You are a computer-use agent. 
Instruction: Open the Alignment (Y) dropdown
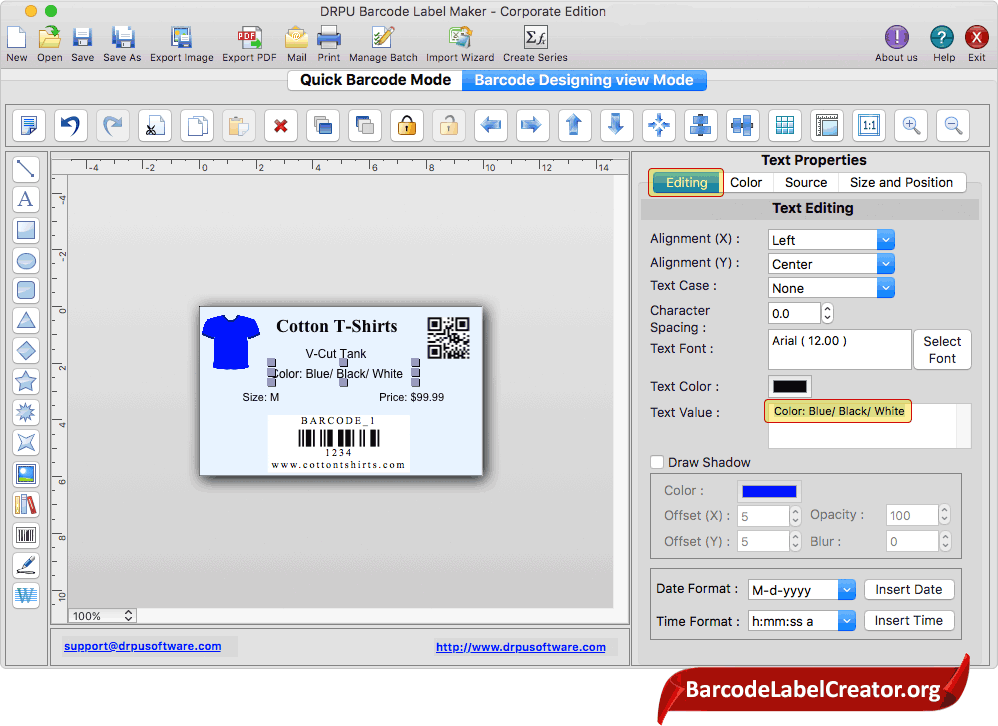[x=831, y=263]
